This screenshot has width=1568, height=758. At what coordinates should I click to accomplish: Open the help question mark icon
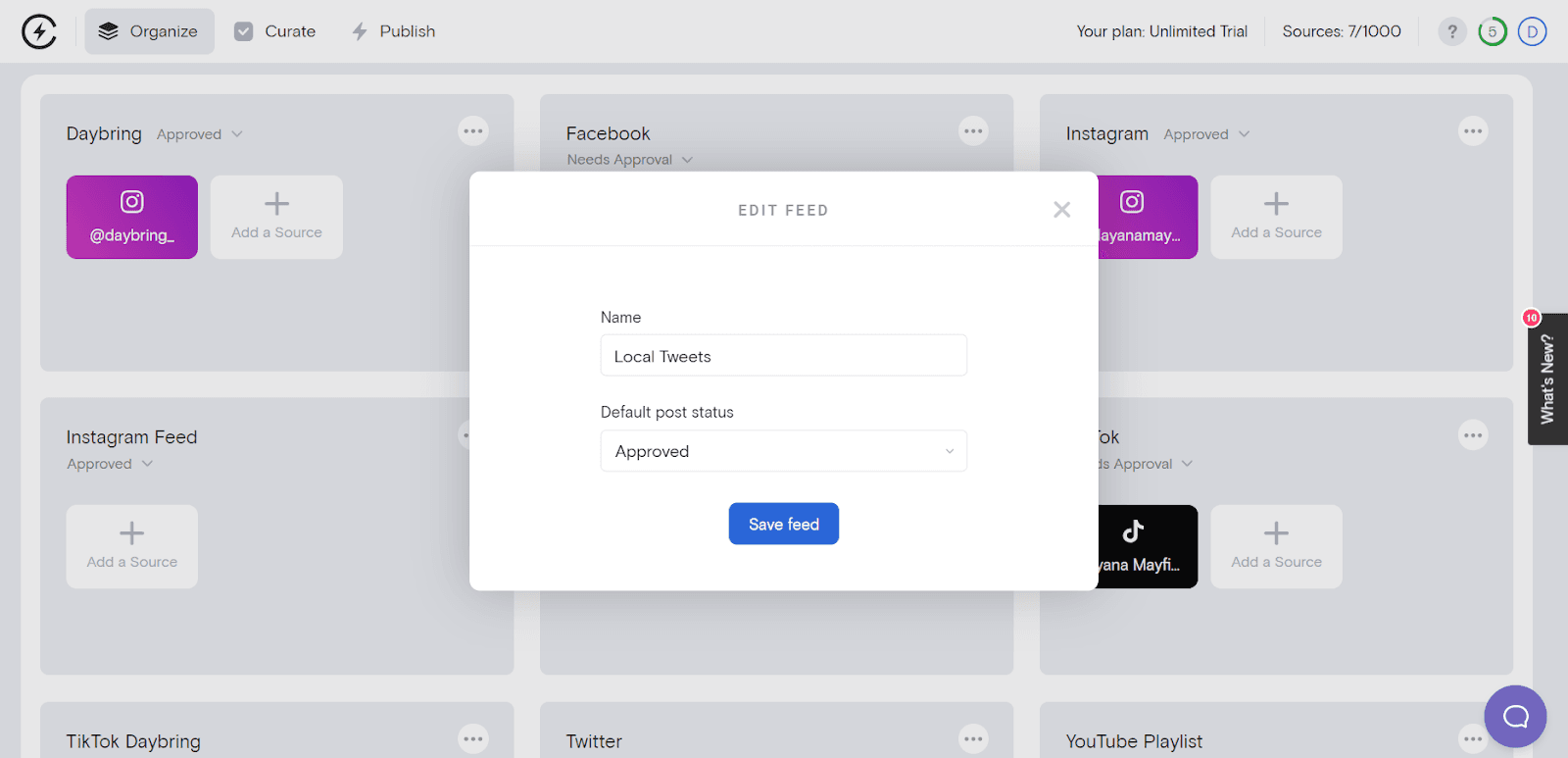(1452, 31)
